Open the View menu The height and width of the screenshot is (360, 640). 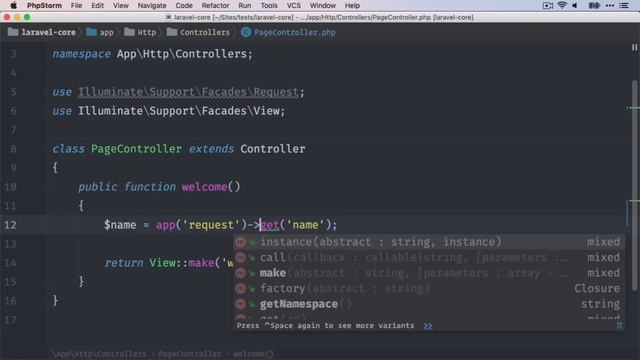[x=121, y=5]
